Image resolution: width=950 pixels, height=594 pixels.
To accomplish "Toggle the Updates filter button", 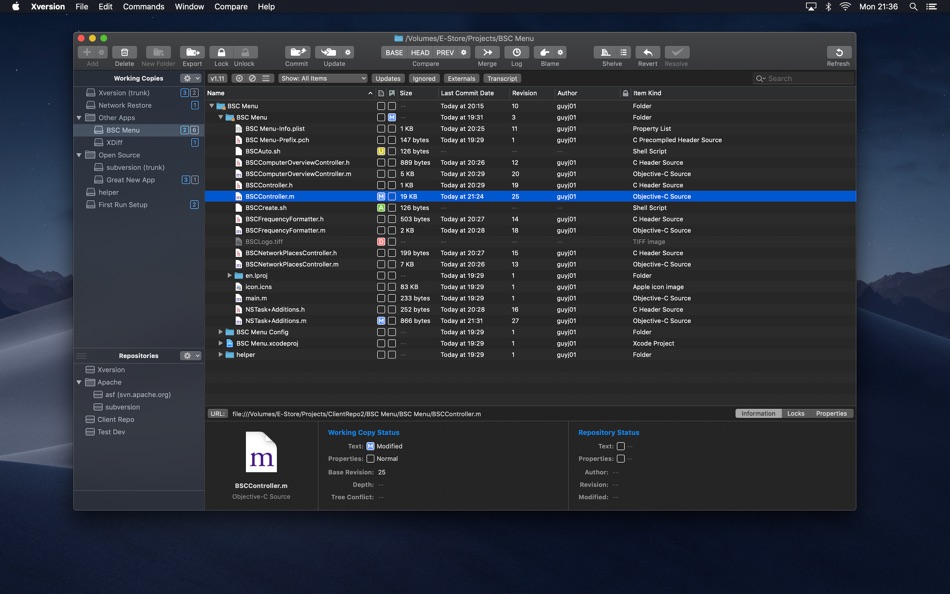I will (388, 78).
